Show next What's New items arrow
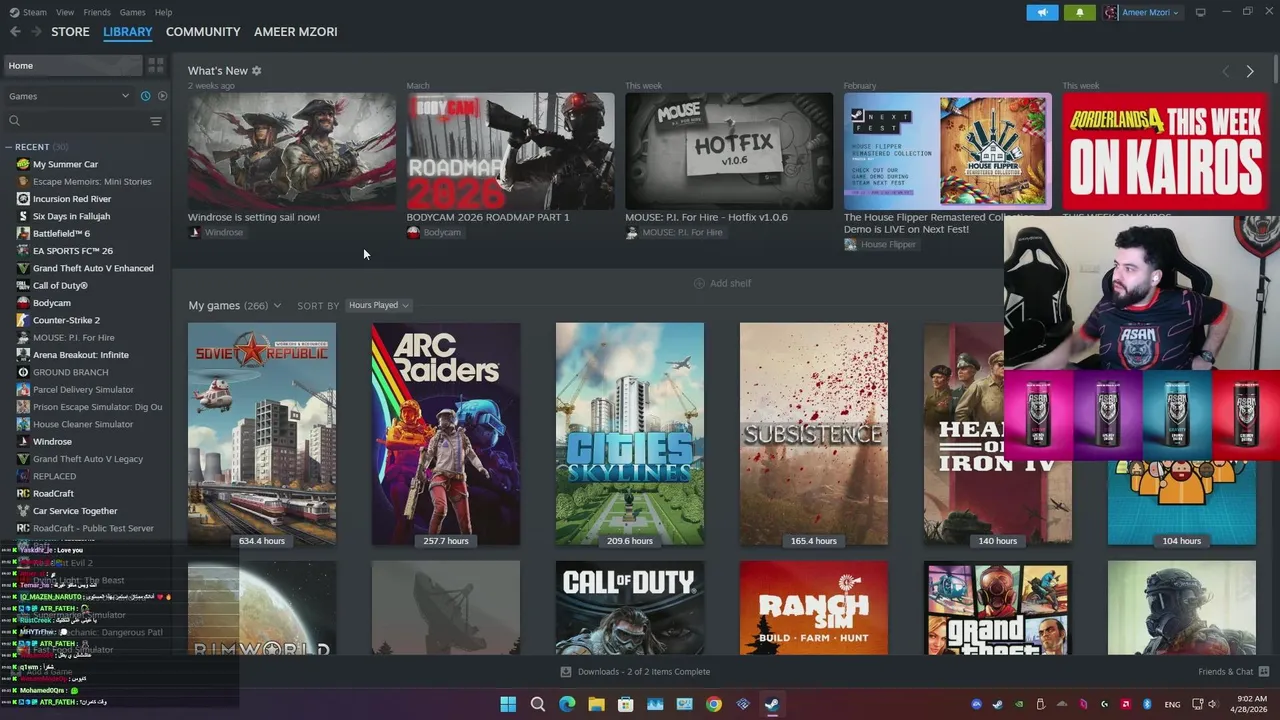The width and height of the screenshot is (1280, 720). tap(1250, 72)
